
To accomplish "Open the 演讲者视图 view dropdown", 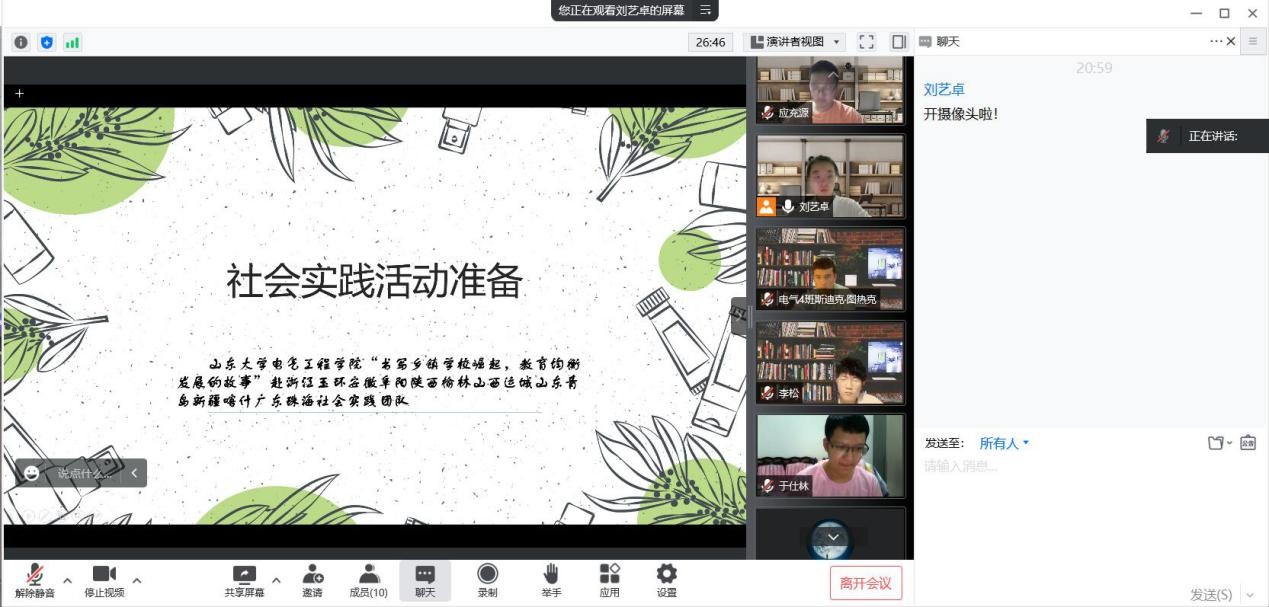I will [x=796, y=42].
